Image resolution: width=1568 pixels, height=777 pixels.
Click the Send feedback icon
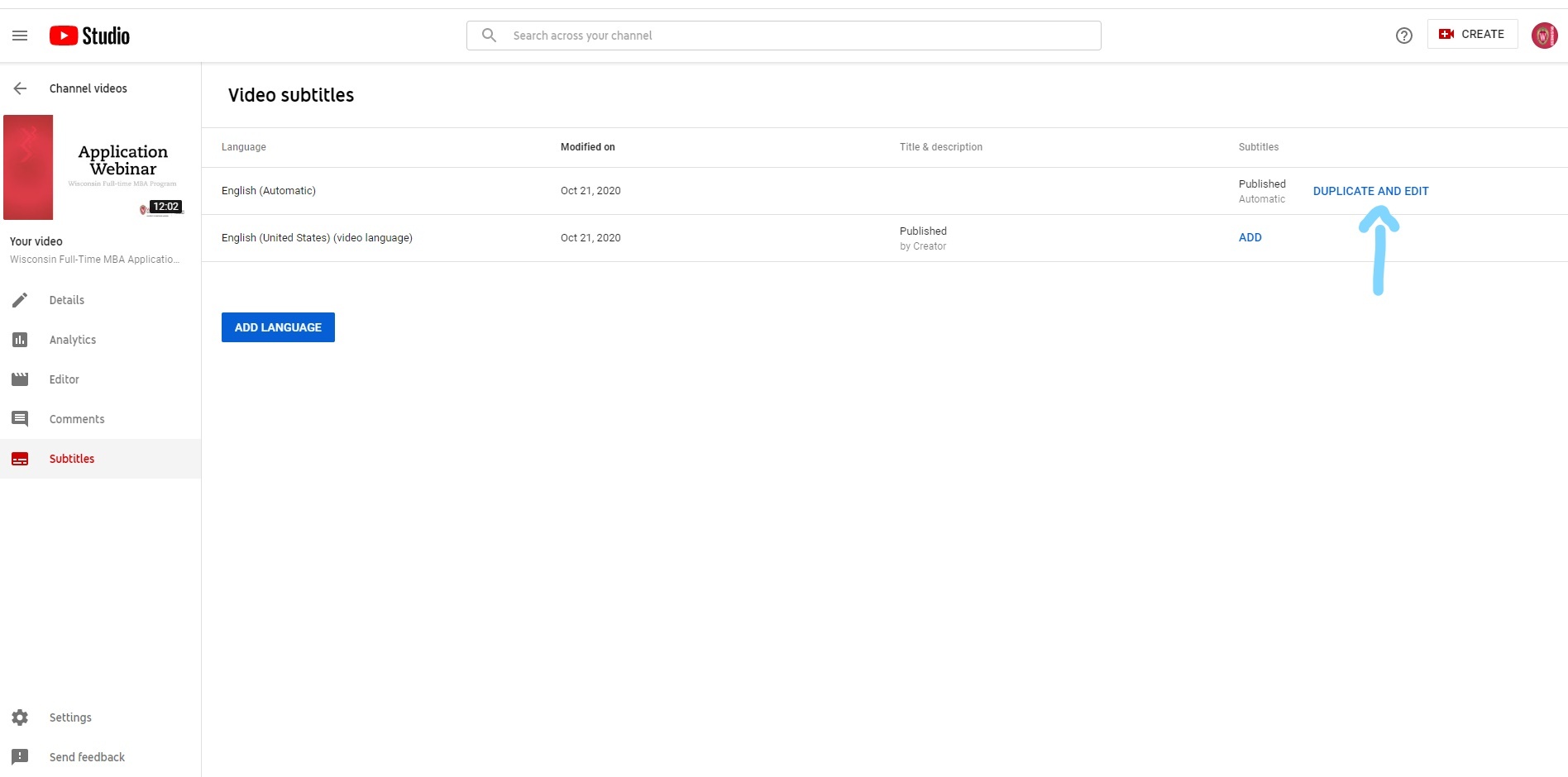(20, 757)
